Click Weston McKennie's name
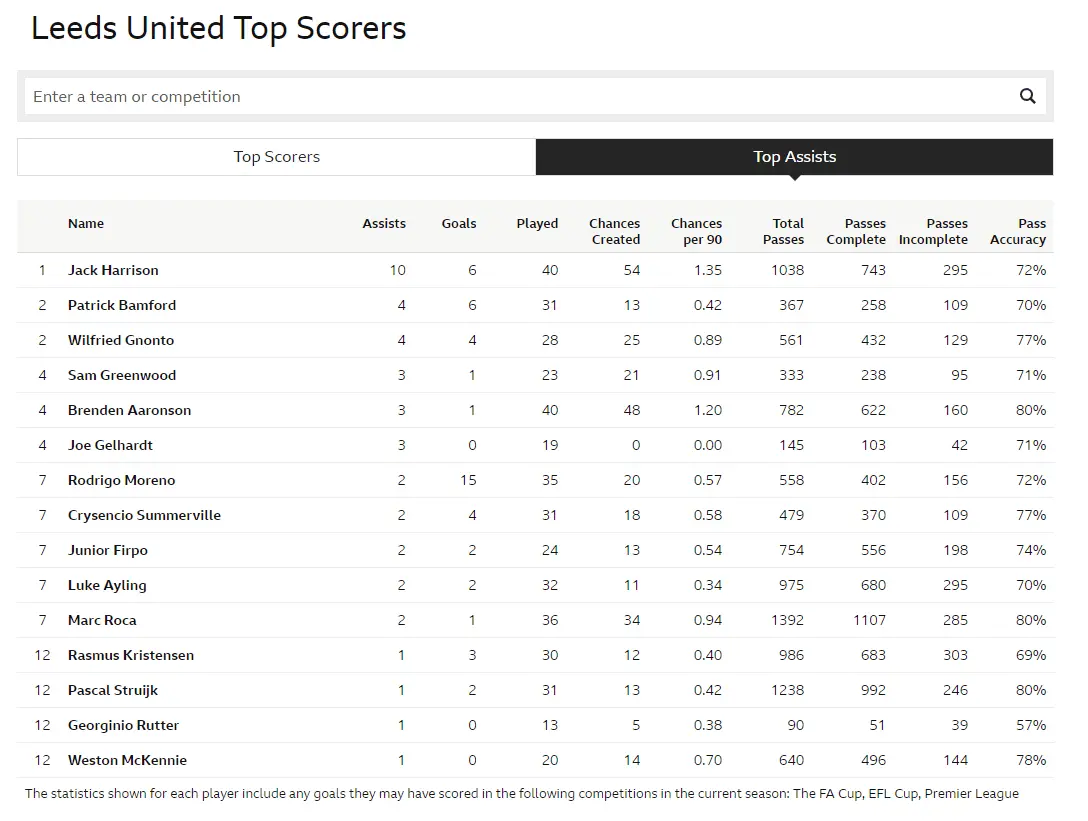Screen dimensions: 1088x821 coord(127,760)
